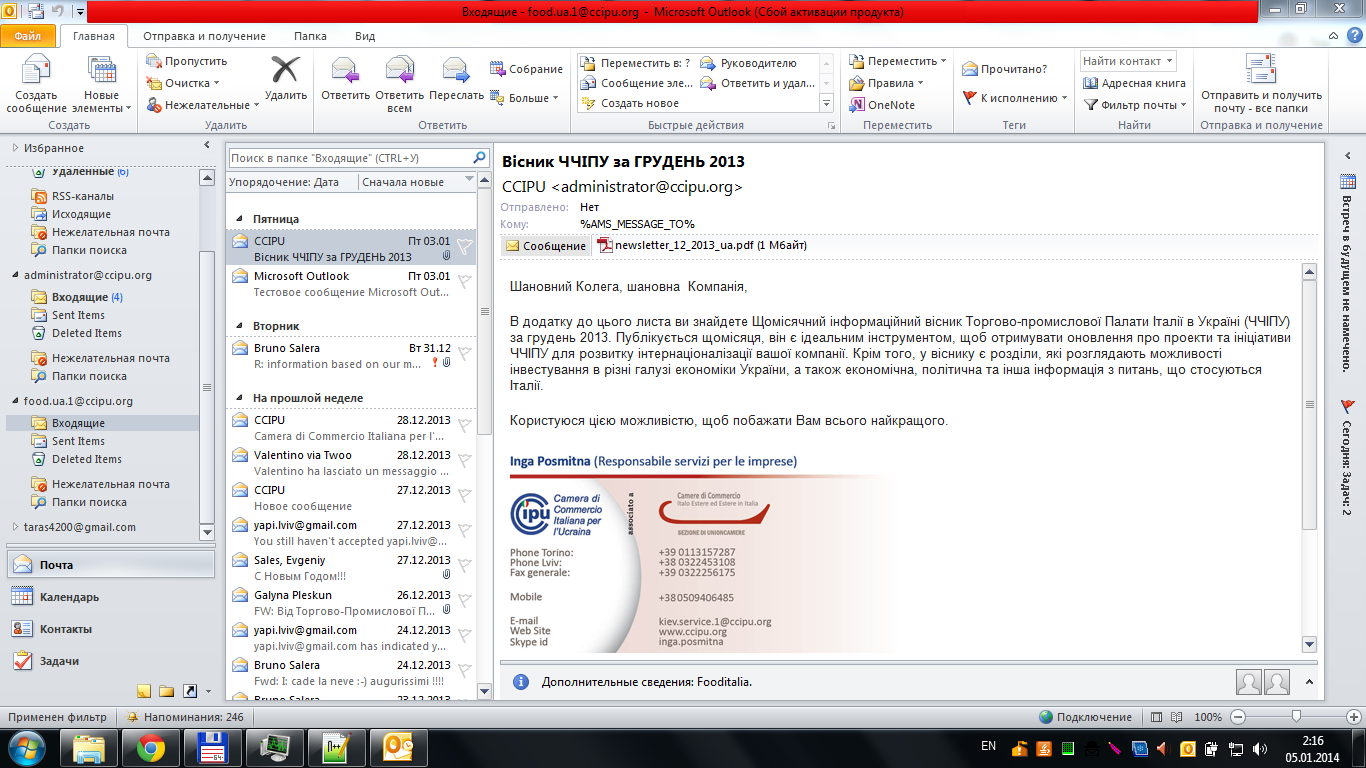This screenshot has height=768, width=1366.
Task: Toggle flag on CCIPU Новое сообщение message
Action: tap(464, 495)
